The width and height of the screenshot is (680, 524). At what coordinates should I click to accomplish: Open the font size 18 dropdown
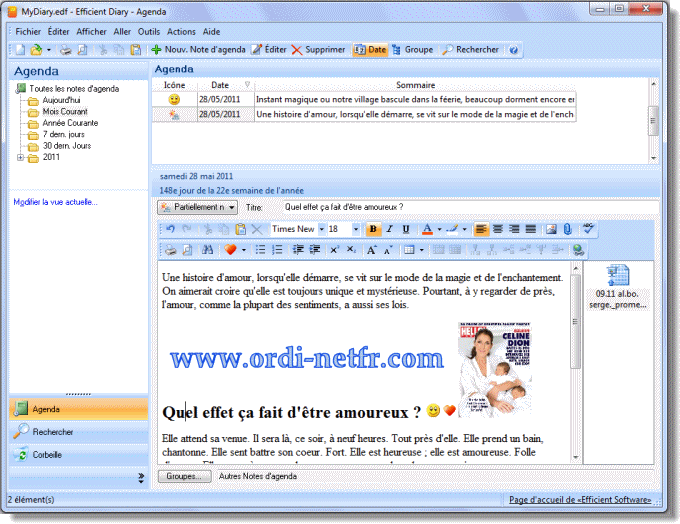pyautogui.click(x=357, y=229)
